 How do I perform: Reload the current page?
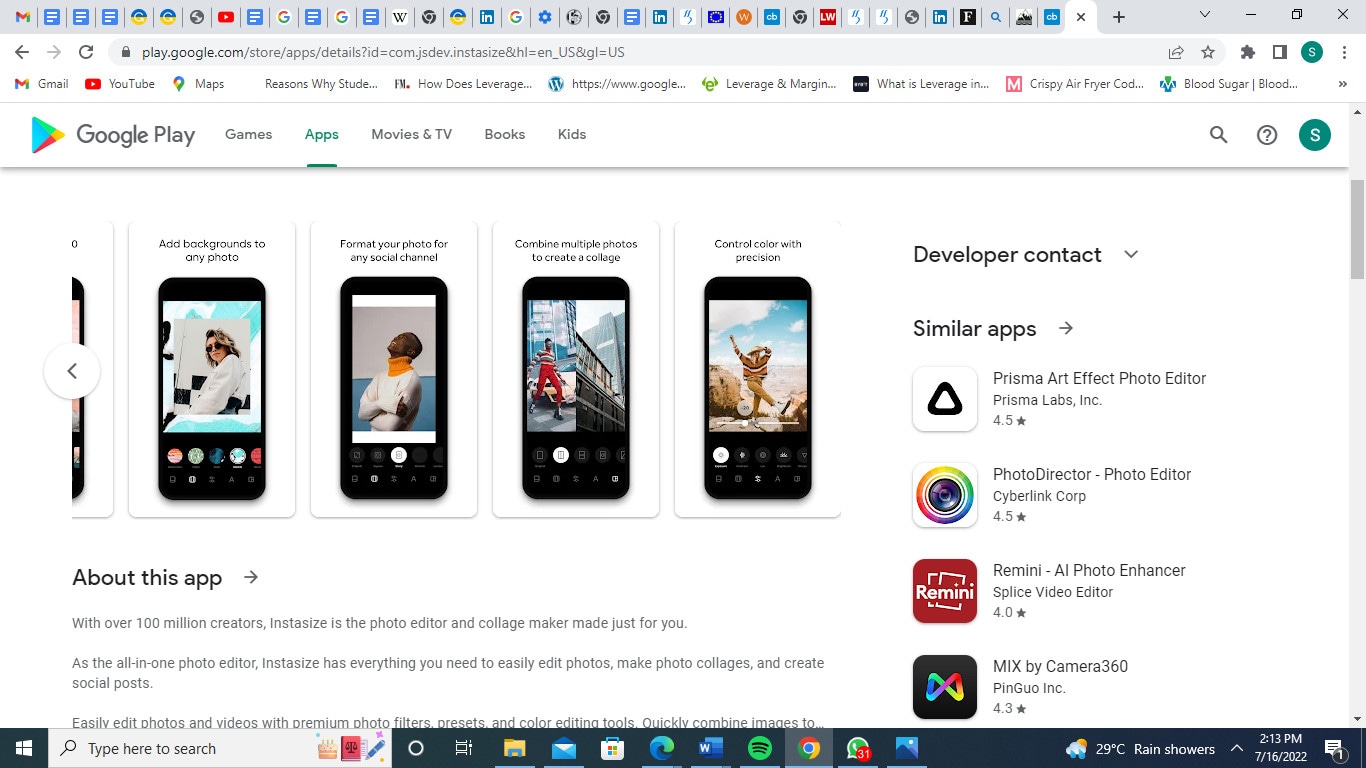tap(86, 52)
